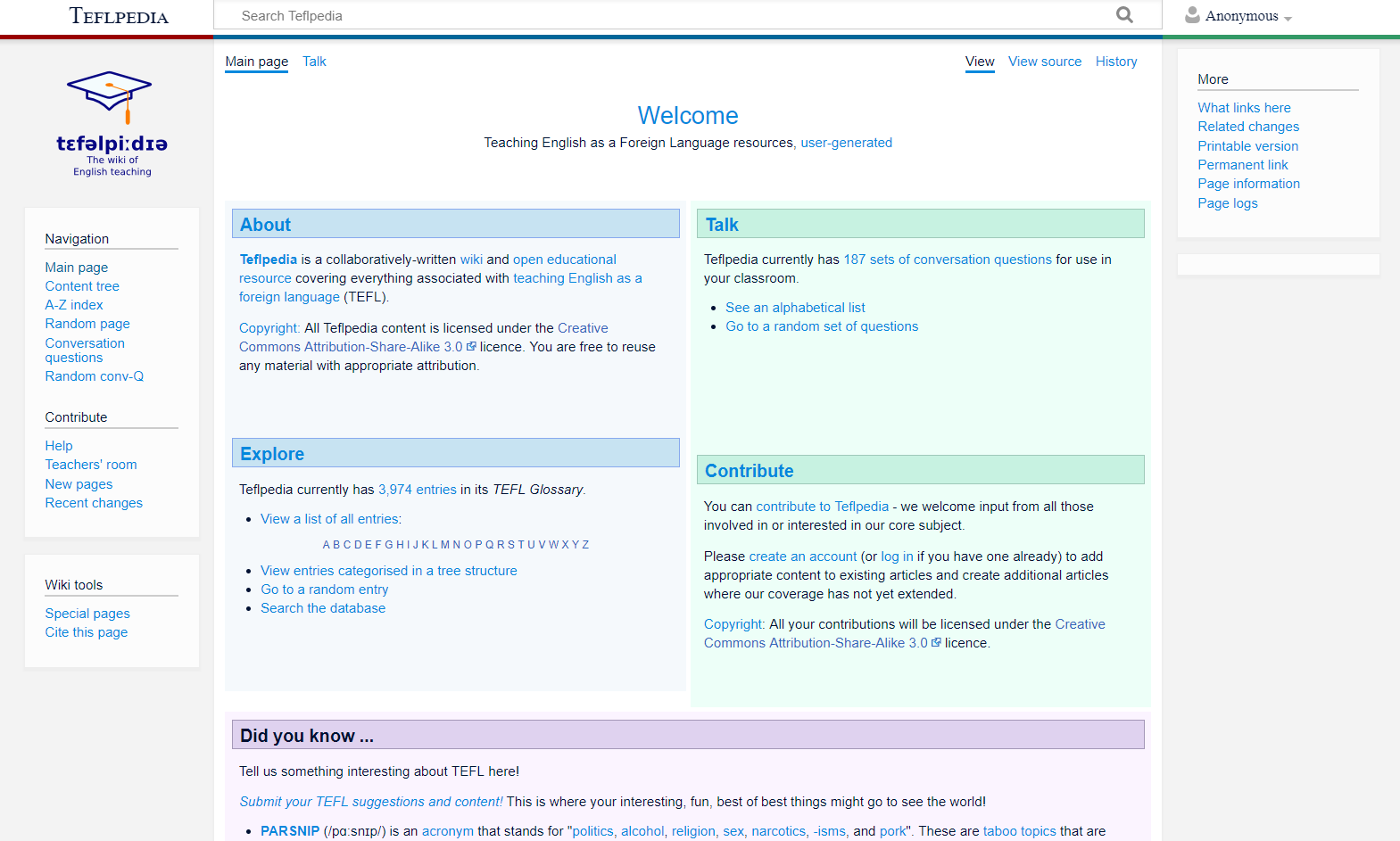
Task: Switch to the Talk page tab
Action: point(314,62)
